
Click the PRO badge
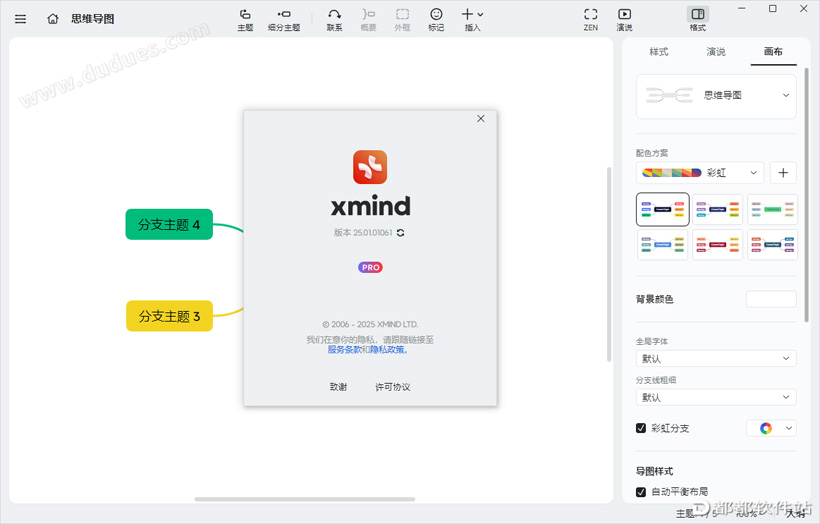coord(370,267)
